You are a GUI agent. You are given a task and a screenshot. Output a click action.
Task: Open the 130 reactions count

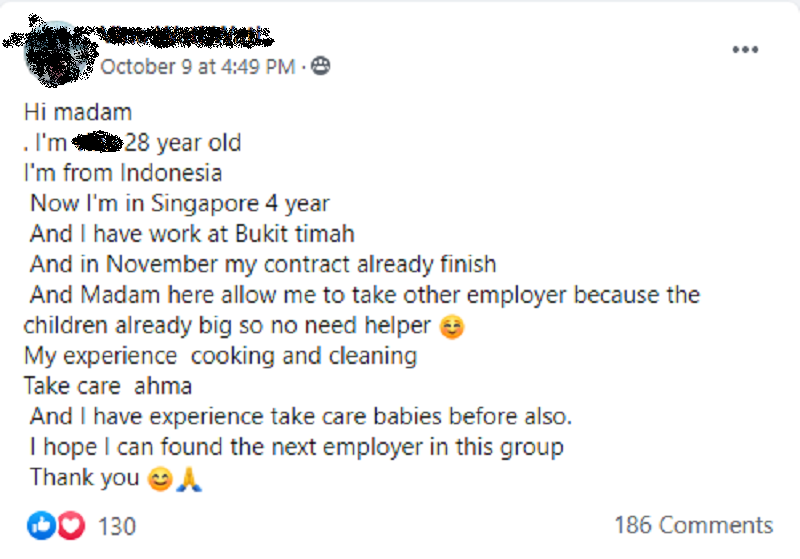click(x=118, y=525)
